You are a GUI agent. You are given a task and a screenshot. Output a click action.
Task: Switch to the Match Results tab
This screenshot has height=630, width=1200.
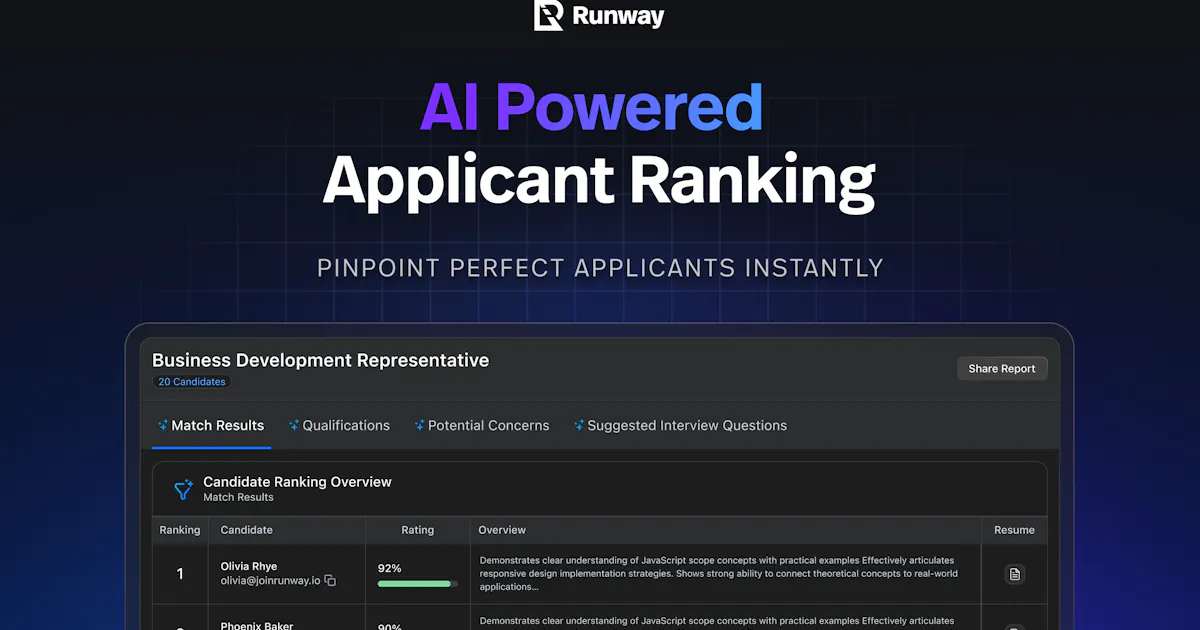click(211, 426)
